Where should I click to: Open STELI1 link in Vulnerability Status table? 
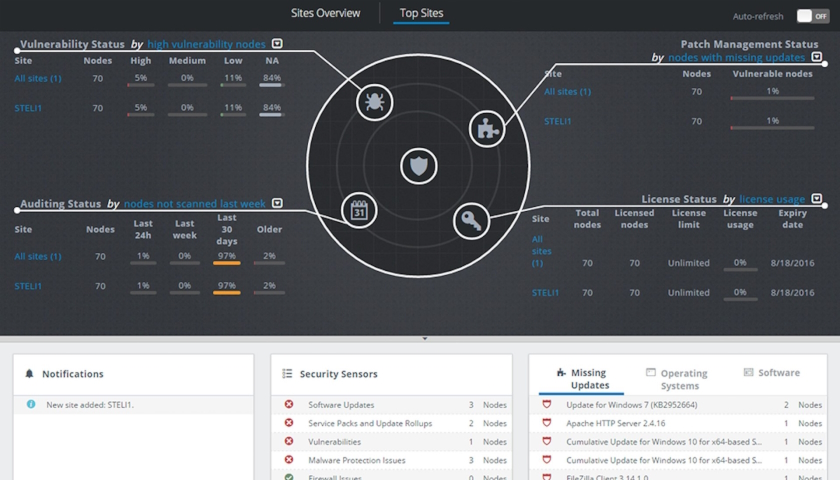point(28,108)
